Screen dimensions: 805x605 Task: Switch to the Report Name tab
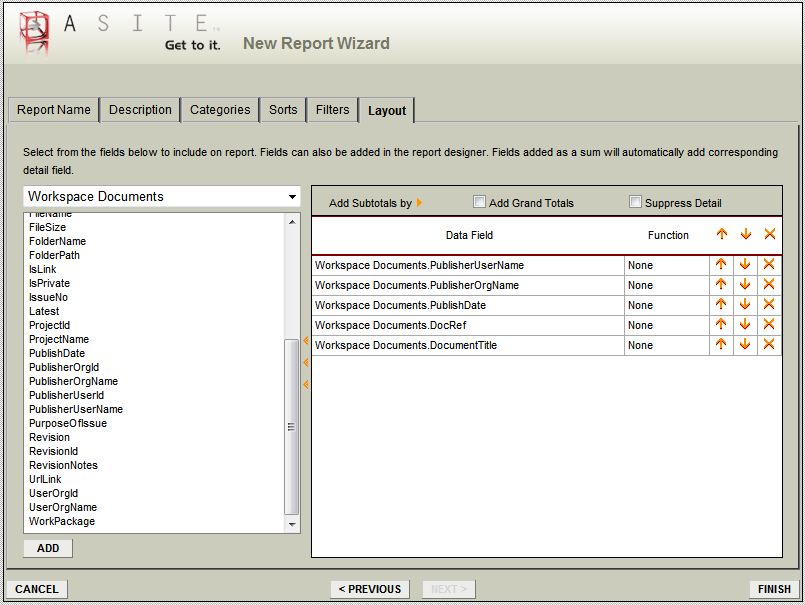point(54,110)
